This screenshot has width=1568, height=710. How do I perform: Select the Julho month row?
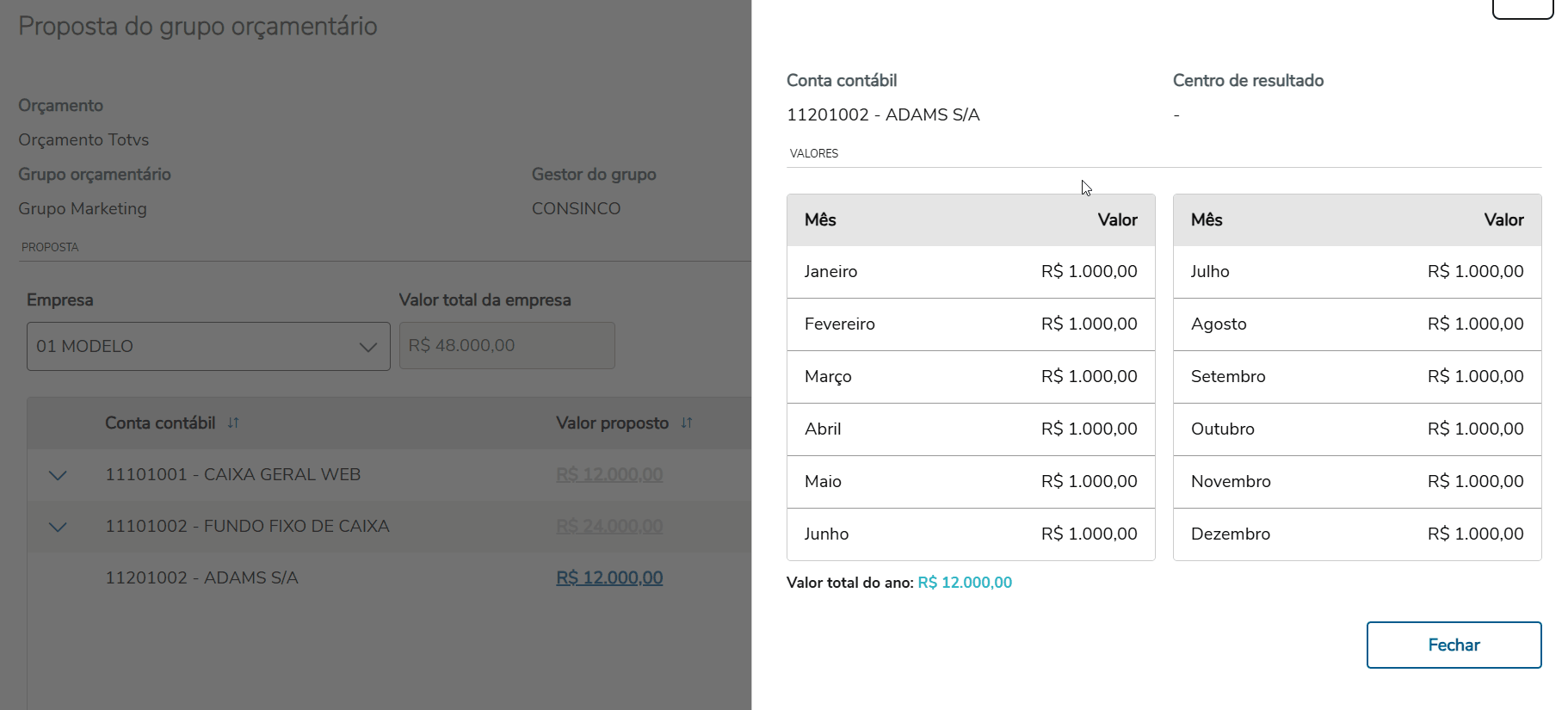point(1356,272)
